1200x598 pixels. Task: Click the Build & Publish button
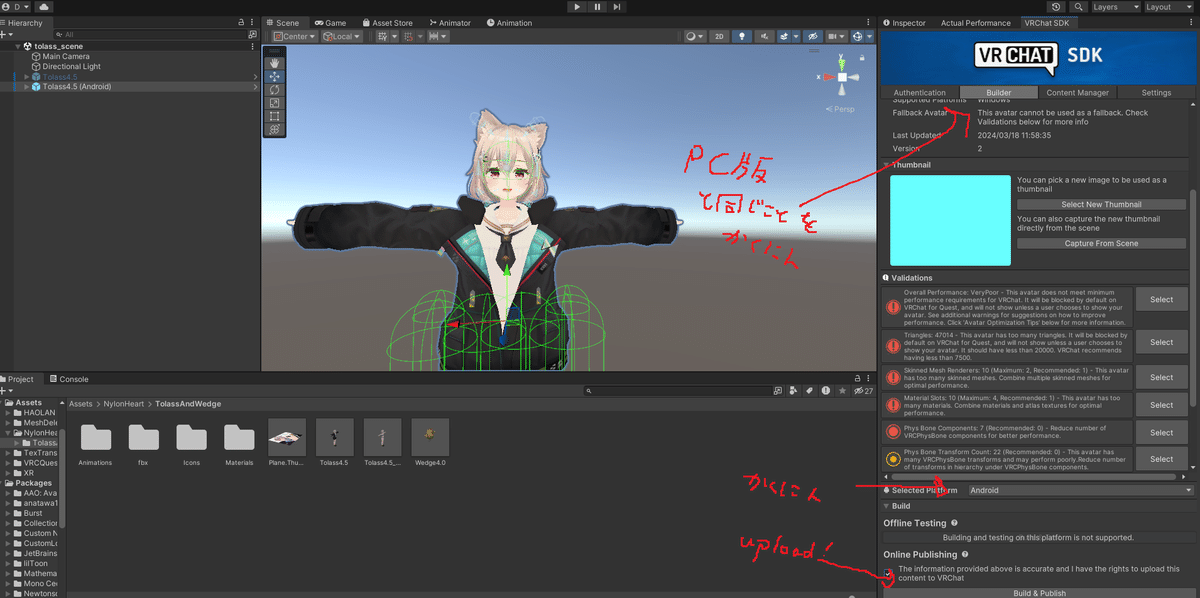(x=1039, y=593)
